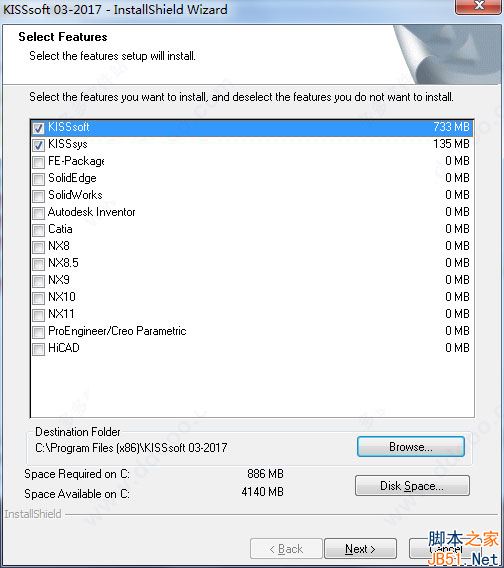504x568 pixels.
Task: Click the 'Select Features' heading
Action: click(63, 37)
